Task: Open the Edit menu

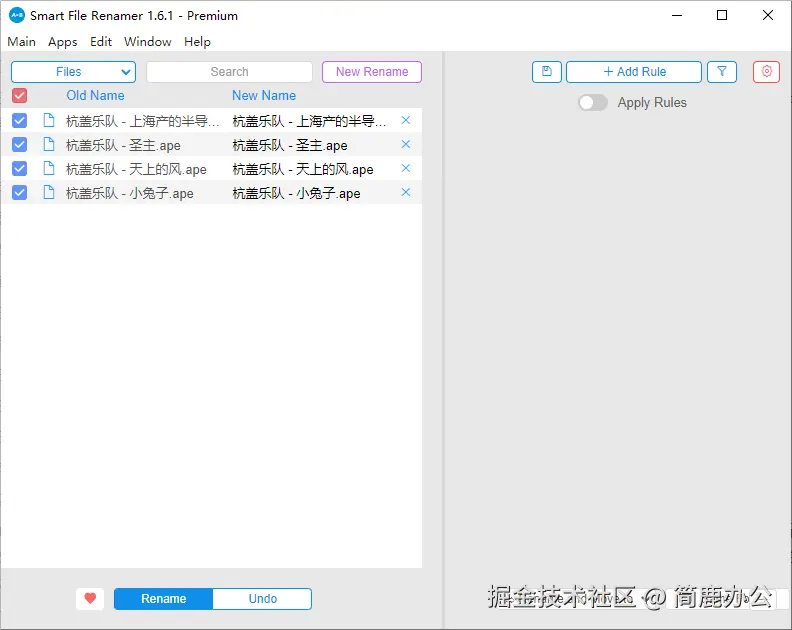Action: (101, 42)
